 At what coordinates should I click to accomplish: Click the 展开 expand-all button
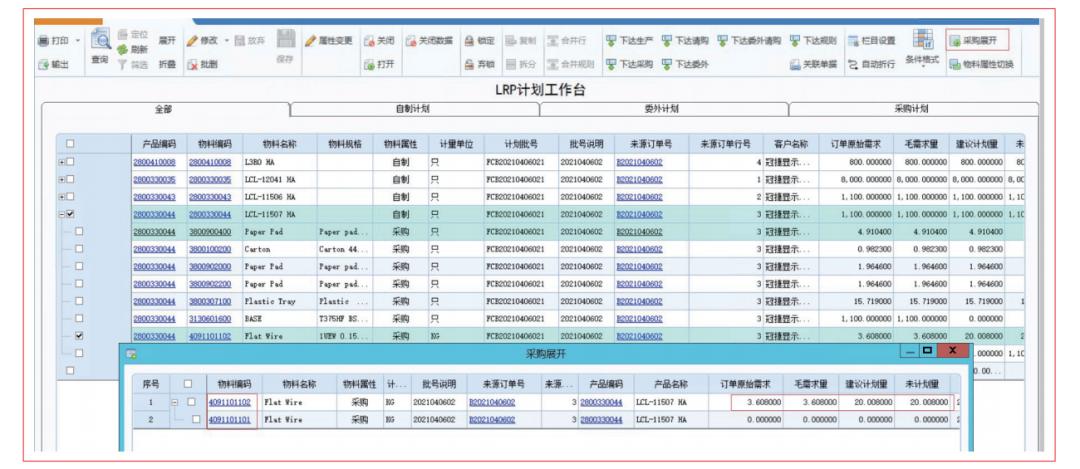click(167, 41)
